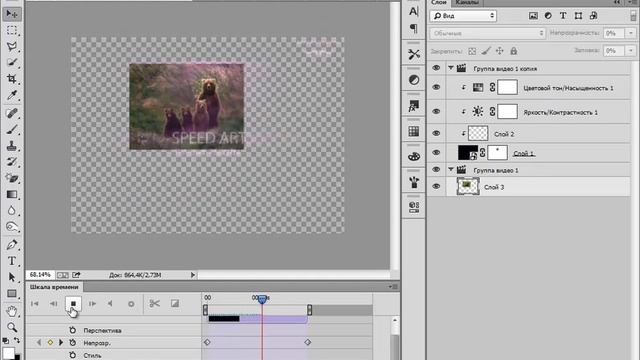The image size is (640, 360).
Task: Filter layers by text type icon
Action: point(563,16)
